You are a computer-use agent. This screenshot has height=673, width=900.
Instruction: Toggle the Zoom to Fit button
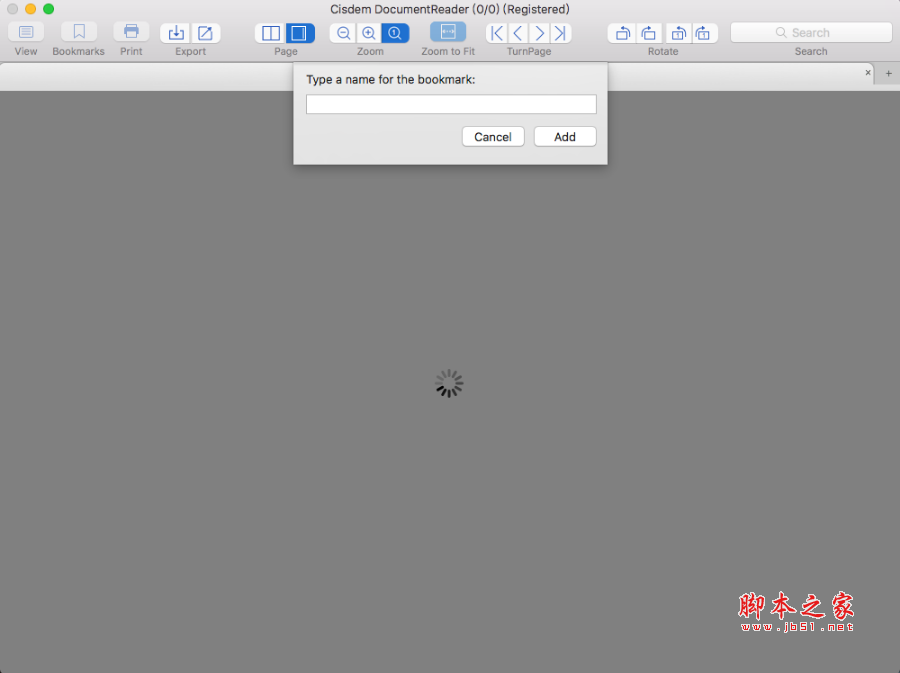[x=448, y=32]
